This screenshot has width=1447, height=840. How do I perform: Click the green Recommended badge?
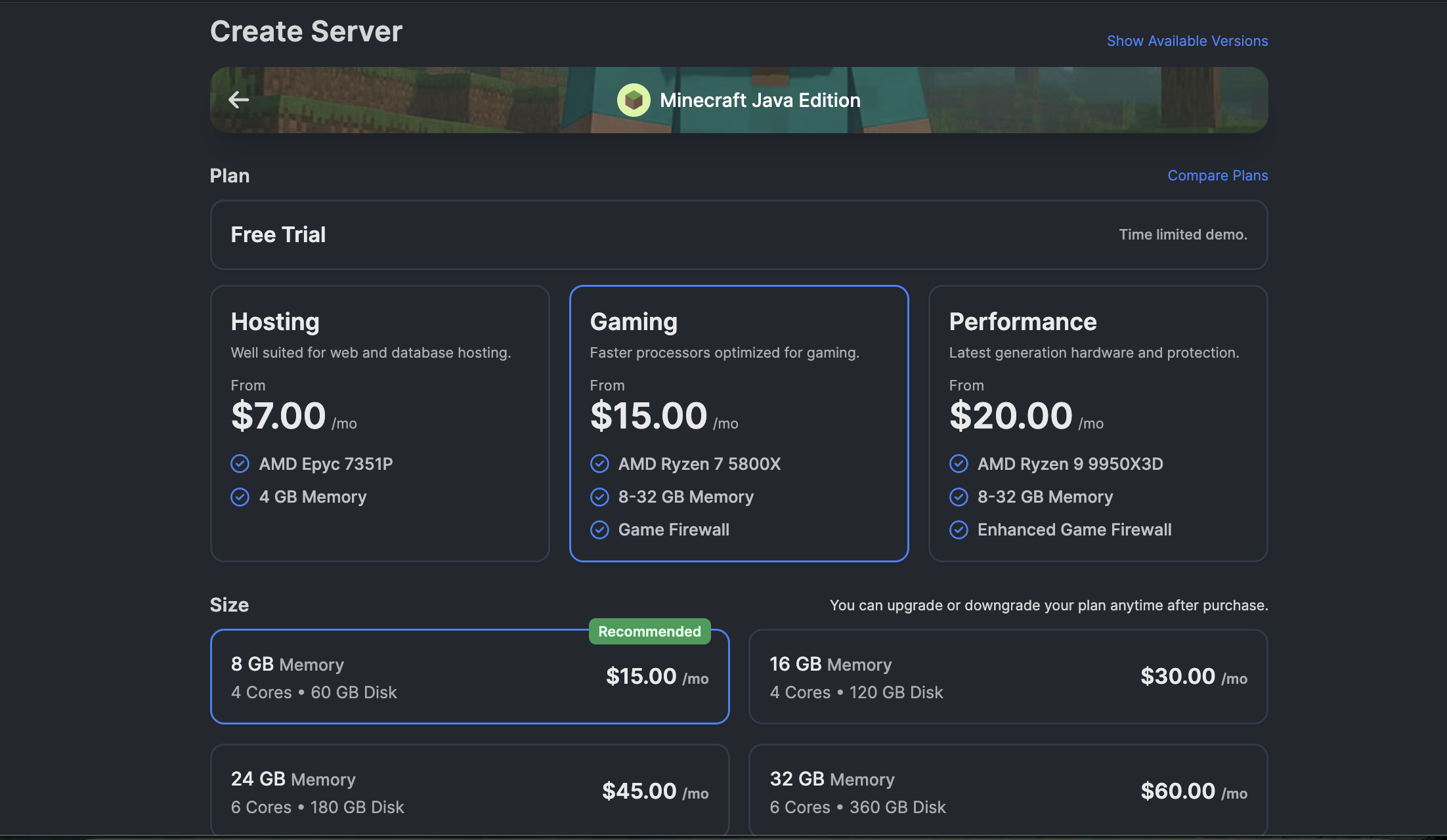(x=649, y=631)
